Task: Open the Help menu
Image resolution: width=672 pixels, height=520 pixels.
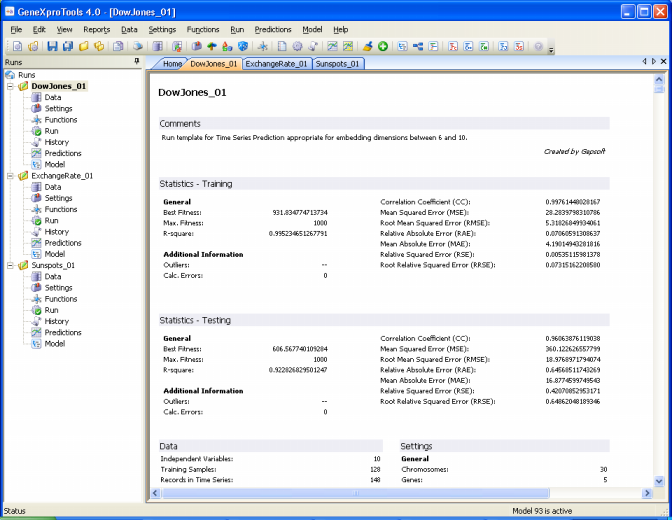Action: point(341,30)
